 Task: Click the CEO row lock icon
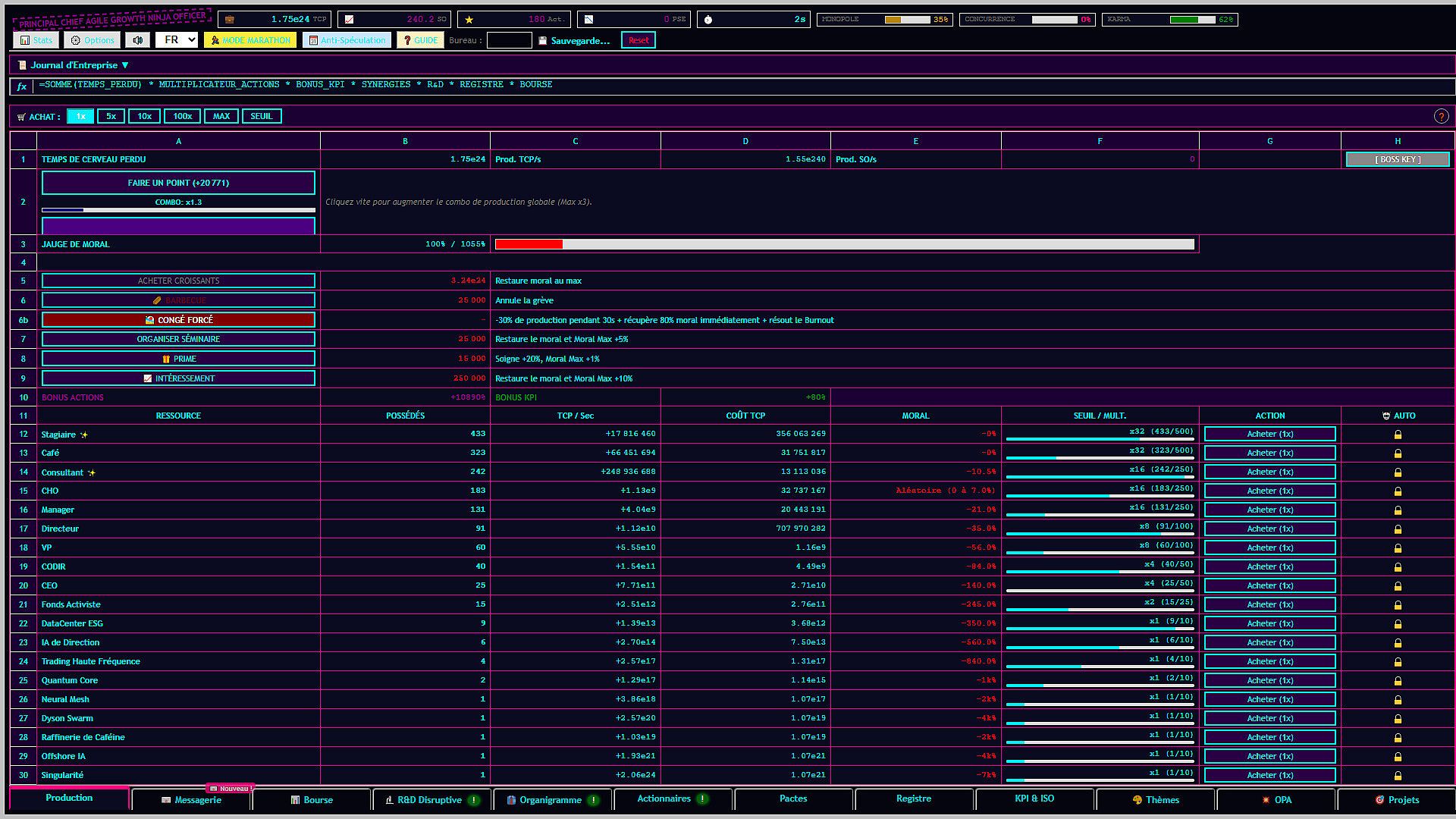pos(1398,586)
